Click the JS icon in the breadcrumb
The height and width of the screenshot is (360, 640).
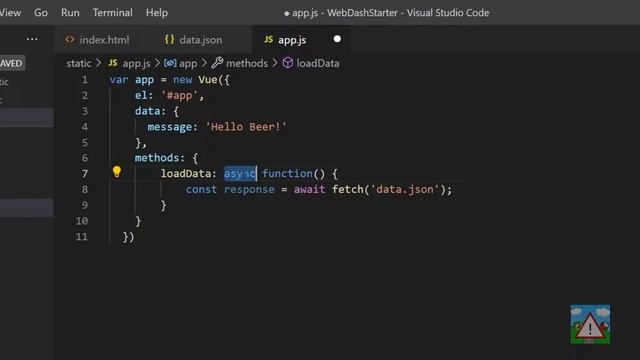pyautogui.click(x=113, y=63)
